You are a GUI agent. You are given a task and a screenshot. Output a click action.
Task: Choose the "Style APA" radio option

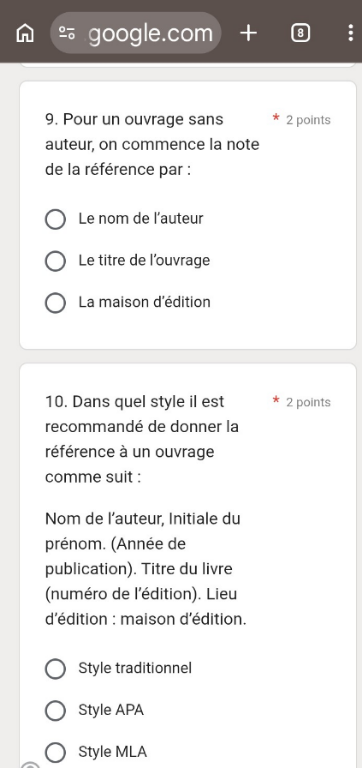tap(55, 710)
